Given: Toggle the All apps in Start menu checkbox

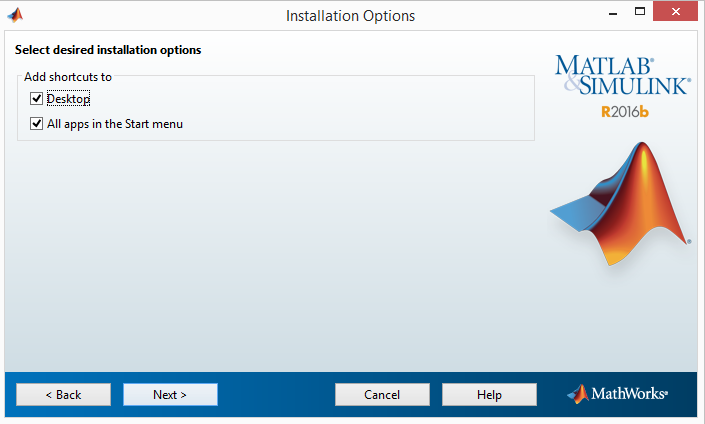Looking at the screenshot, I should click(37, 125).
